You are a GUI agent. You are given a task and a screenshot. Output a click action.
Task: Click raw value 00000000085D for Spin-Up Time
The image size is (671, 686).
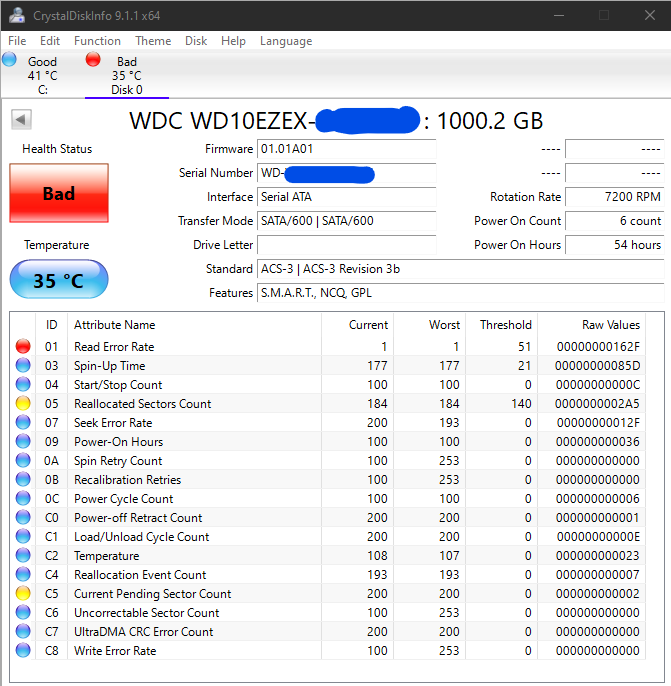pyautogui.click(x=597, y=365)
